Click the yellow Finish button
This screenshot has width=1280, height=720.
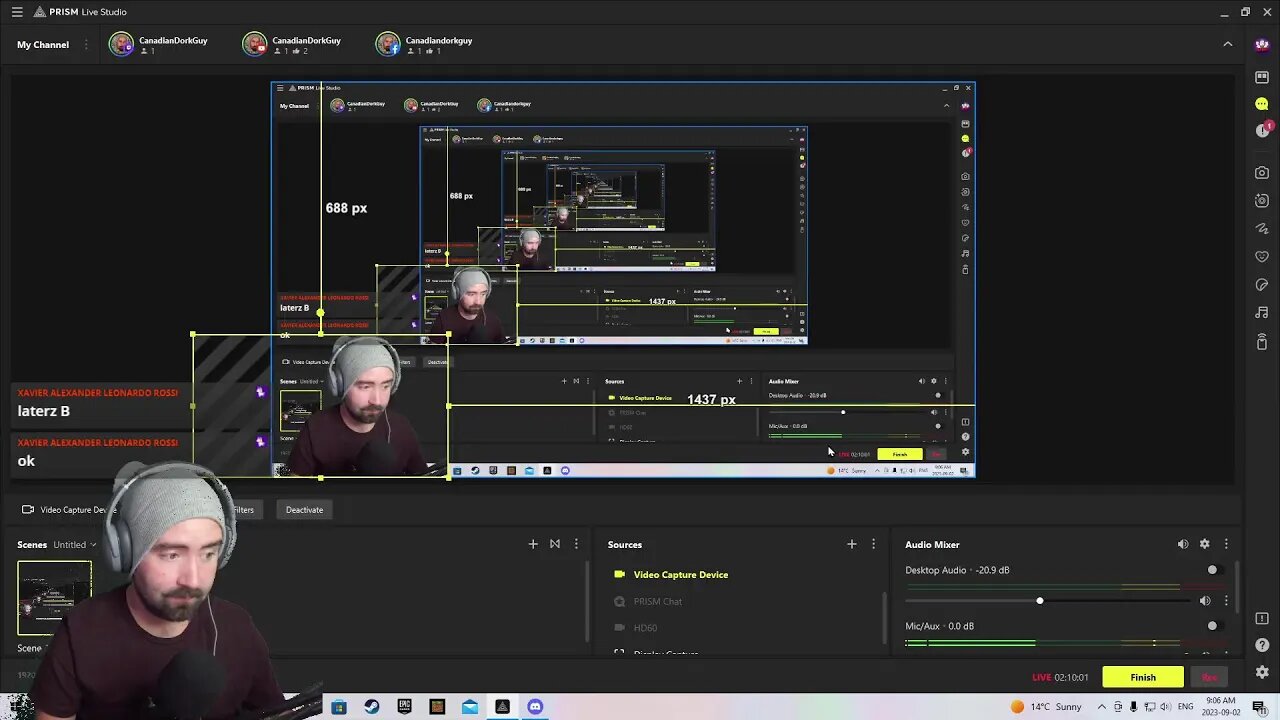(x=1143, y=677)
